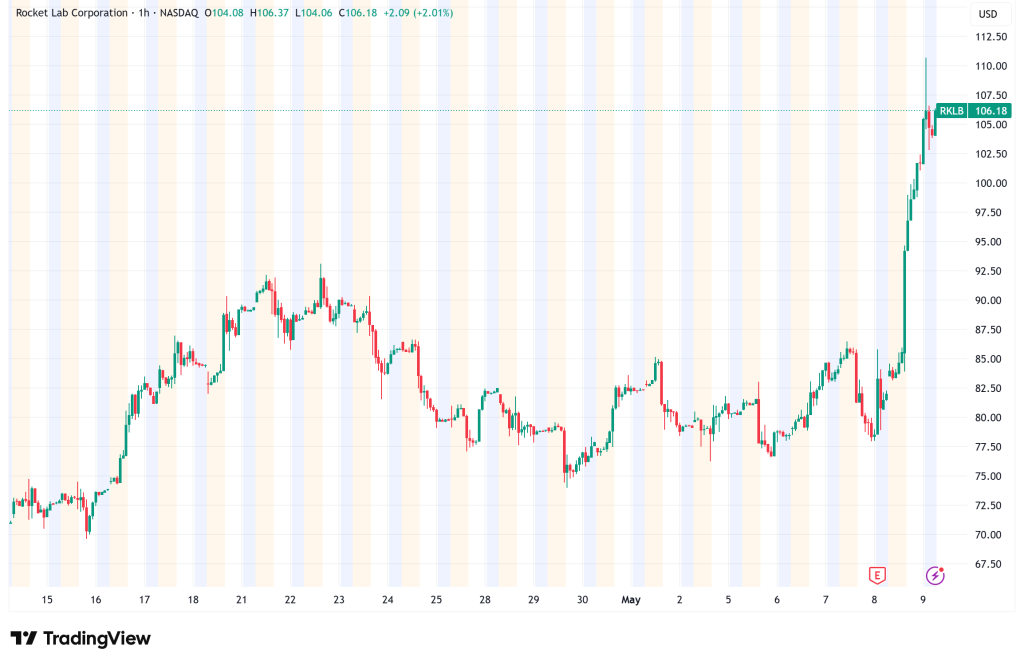Open the TradingView logo link
Screen dimensions: 1024x665
point(80,638)
